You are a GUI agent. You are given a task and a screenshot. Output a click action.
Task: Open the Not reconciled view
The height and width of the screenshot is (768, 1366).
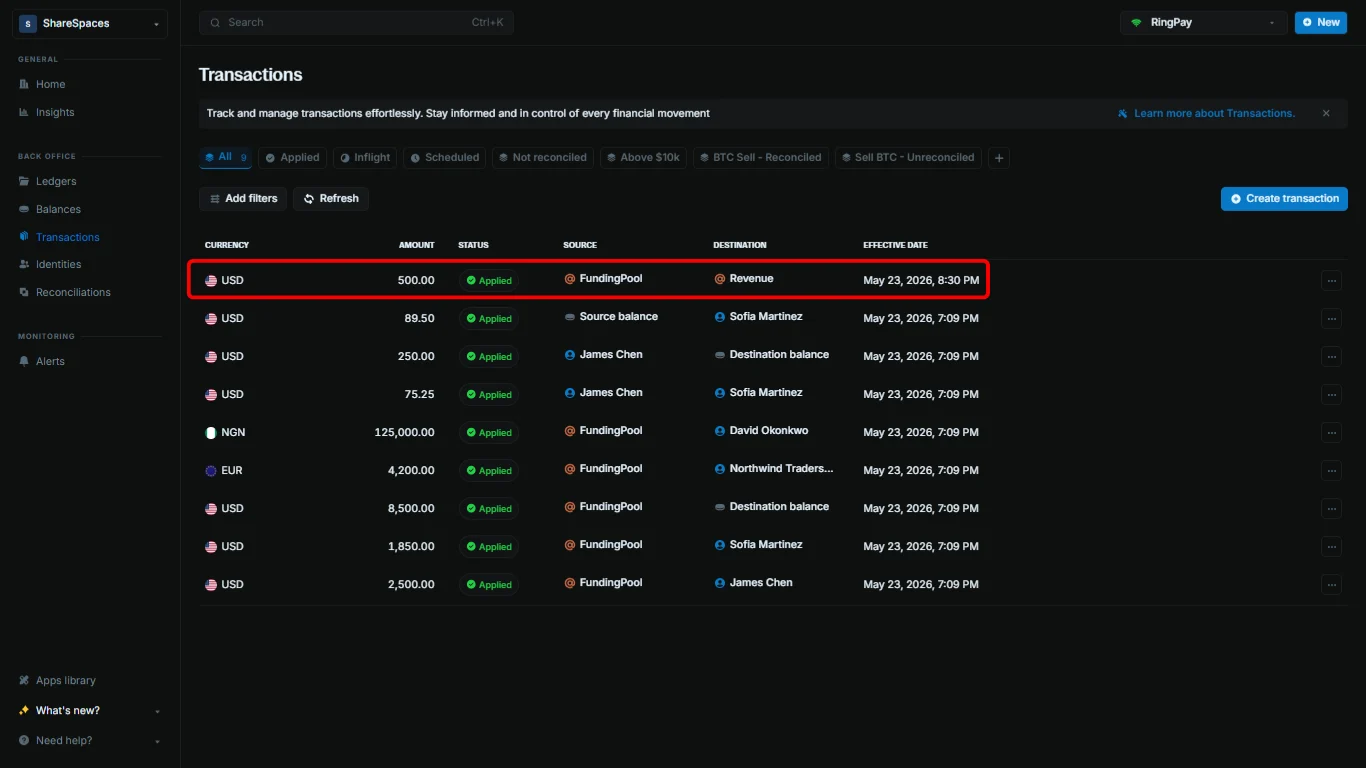click(543, 157)
